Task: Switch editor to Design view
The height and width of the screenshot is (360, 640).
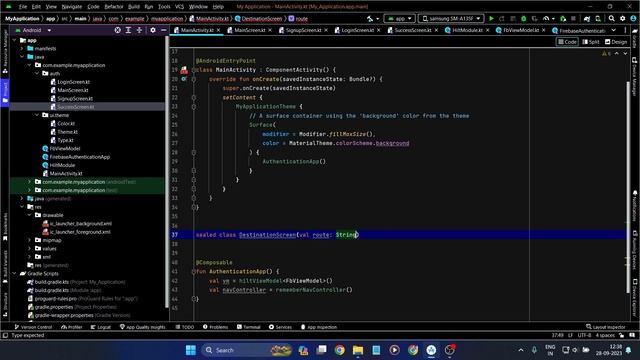Action: [x=616, y=42]
